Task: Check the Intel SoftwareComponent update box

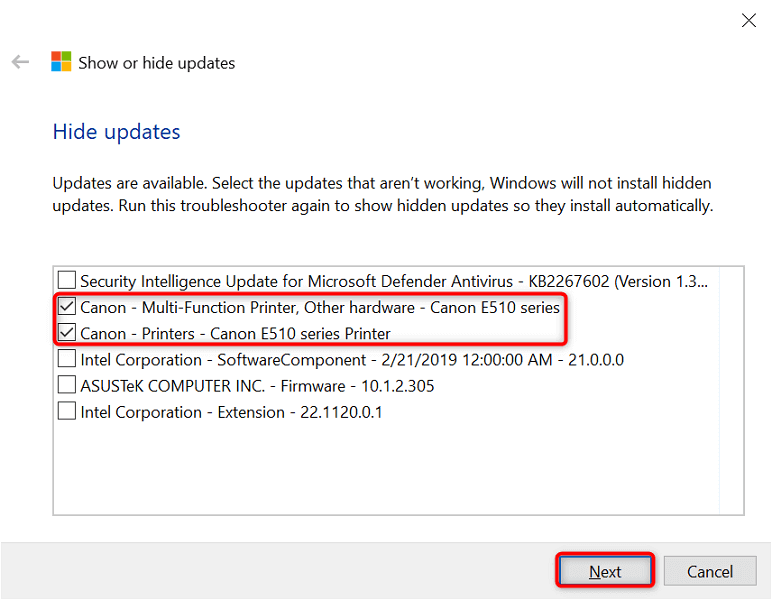Action: [x=67, y=359]
